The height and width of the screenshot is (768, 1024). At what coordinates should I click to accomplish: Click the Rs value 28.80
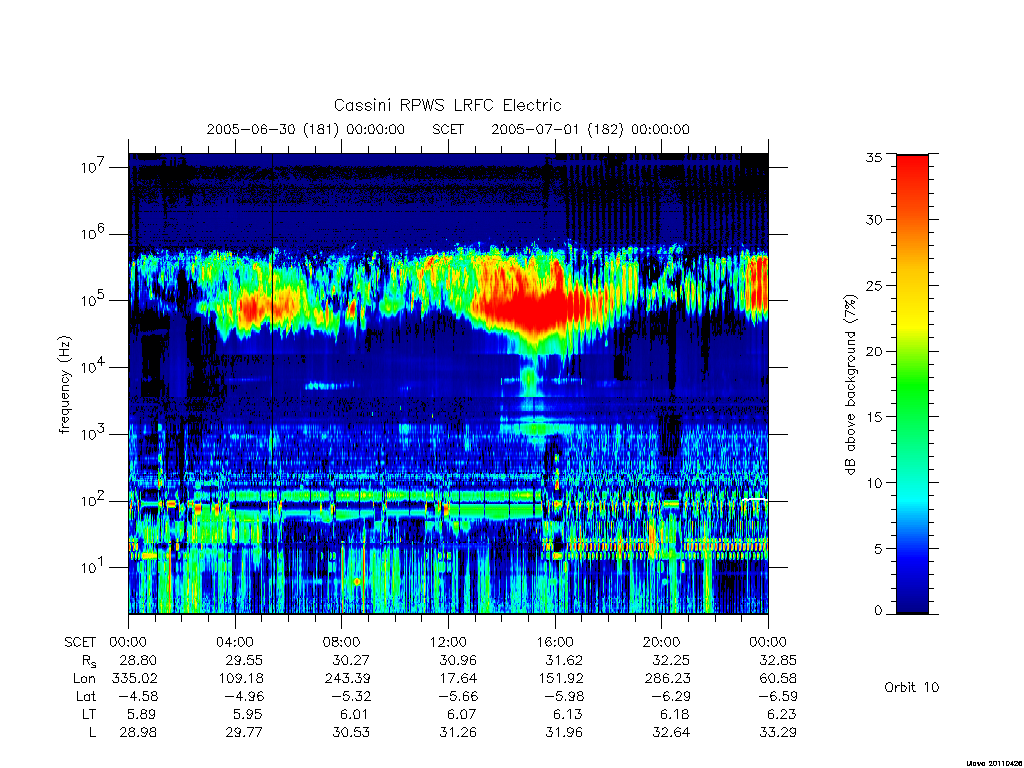click(x=138, y=660)
